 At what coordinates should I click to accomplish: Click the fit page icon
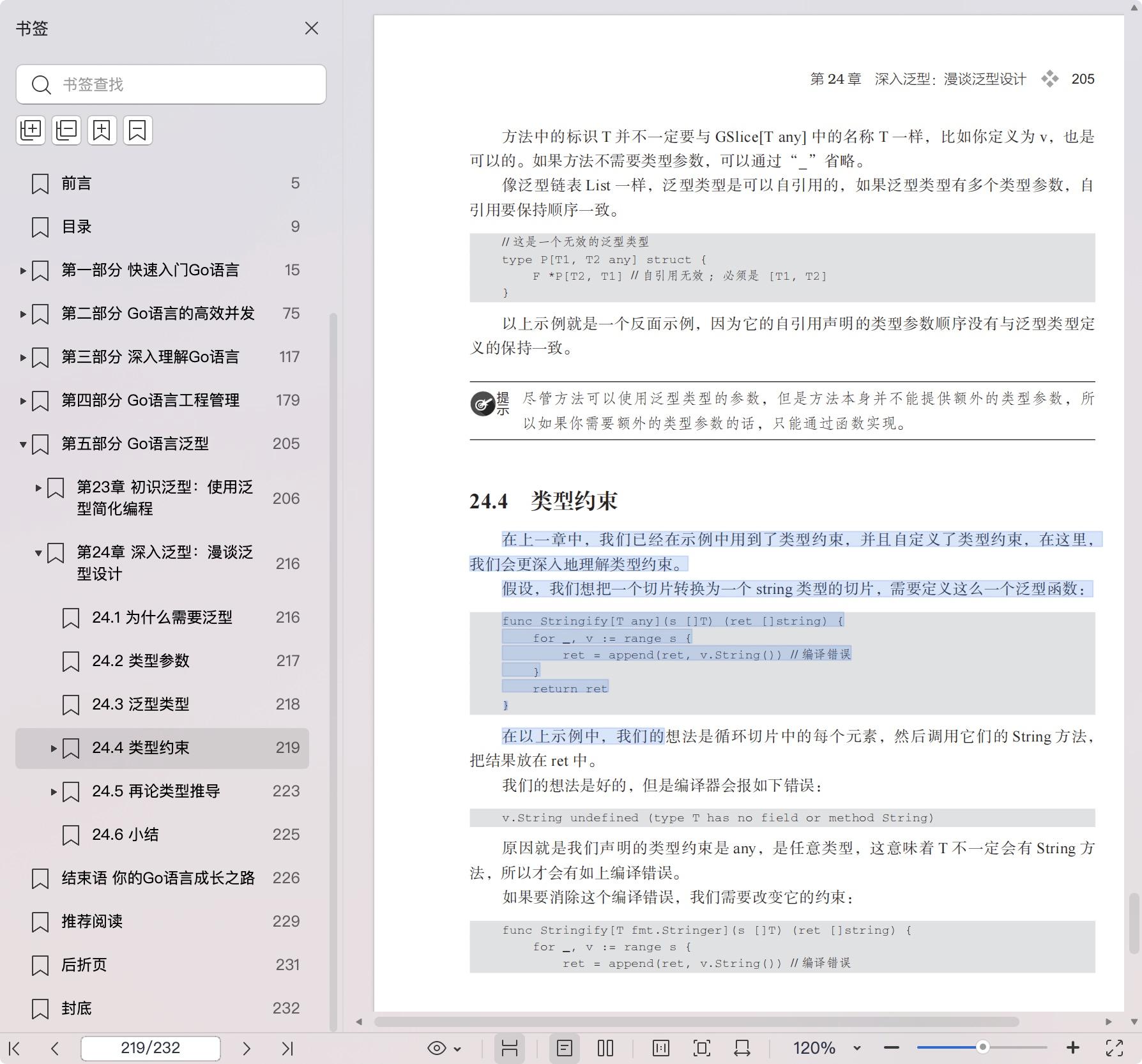[x=702, y=1048]
